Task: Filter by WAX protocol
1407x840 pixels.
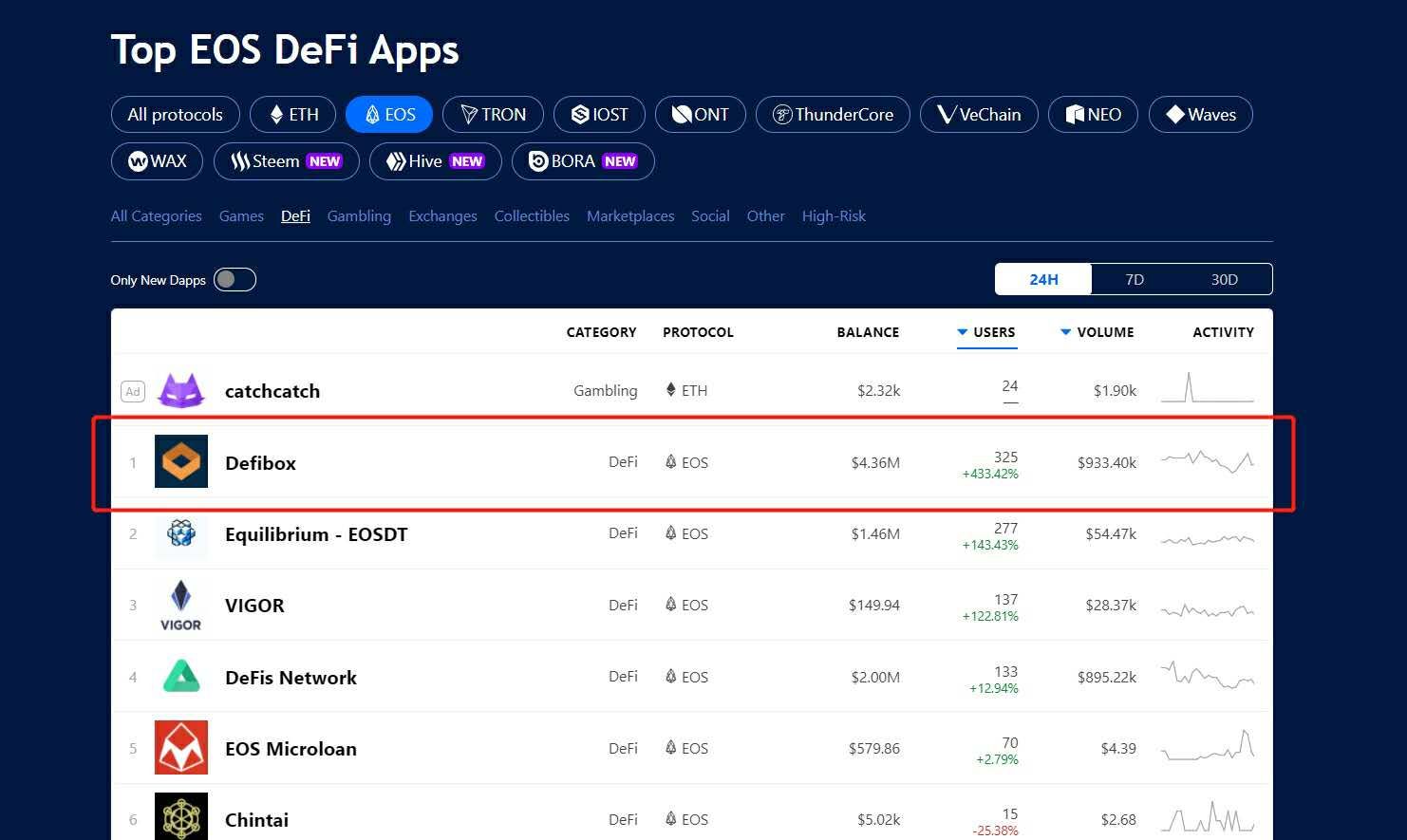Action: [158, 160]
